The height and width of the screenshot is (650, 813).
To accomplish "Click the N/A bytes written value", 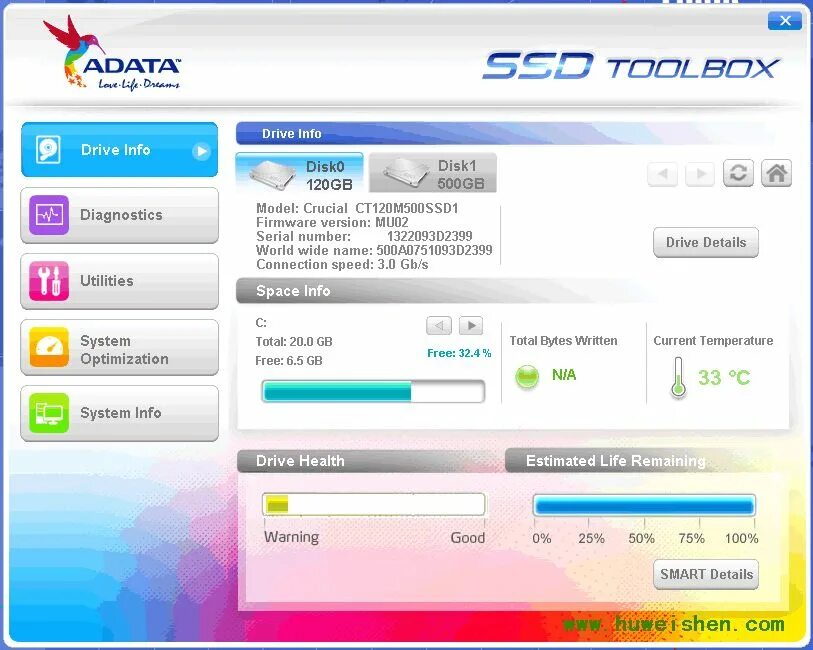I will point(564,375).
